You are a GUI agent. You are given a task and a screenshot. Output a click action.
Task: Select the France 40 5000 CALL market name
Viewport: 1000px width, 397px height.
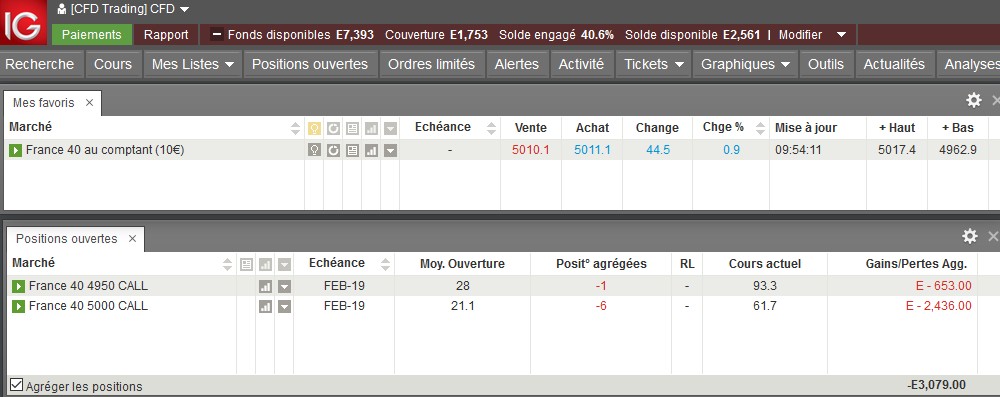coord(88,306)
